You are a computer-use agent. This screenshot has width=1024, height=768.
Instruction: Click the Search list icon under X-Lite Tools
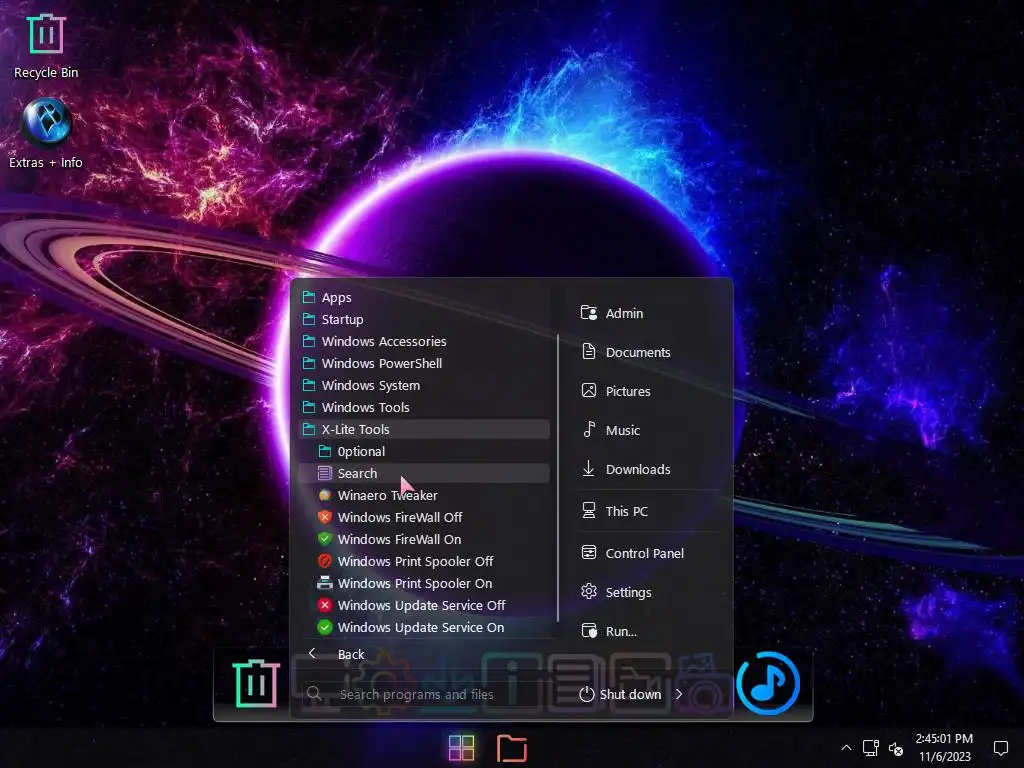[x=325, y=473]
